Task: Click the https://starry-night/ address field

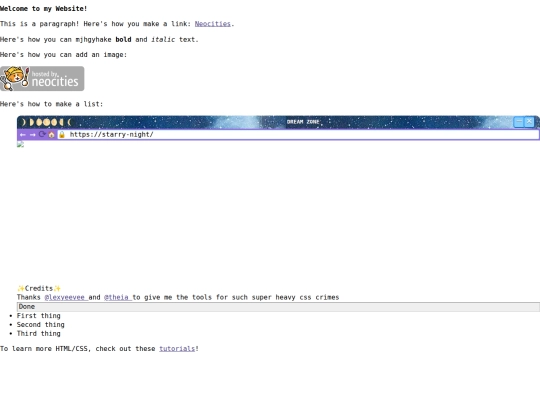Action: (298, 135)
